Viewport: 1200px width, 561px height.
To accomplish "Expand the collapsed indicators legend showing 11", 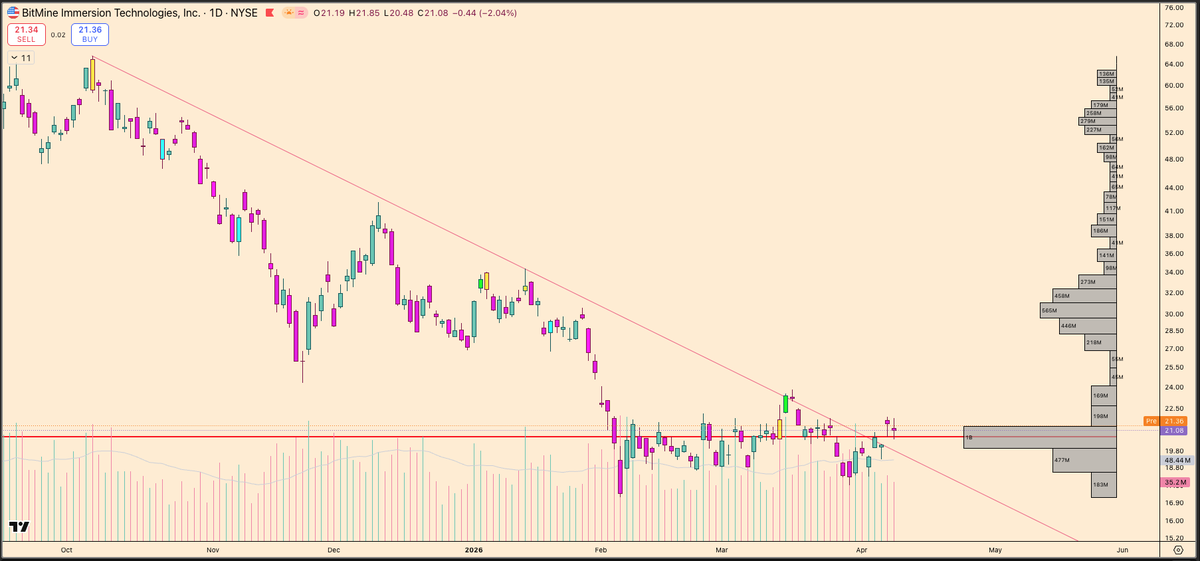I will [20, 59].
